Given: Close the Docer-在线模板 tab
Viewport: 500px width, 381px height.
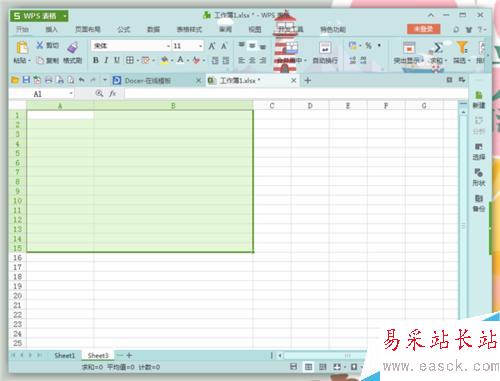Looking at the screenshot, I should point(198,81).
